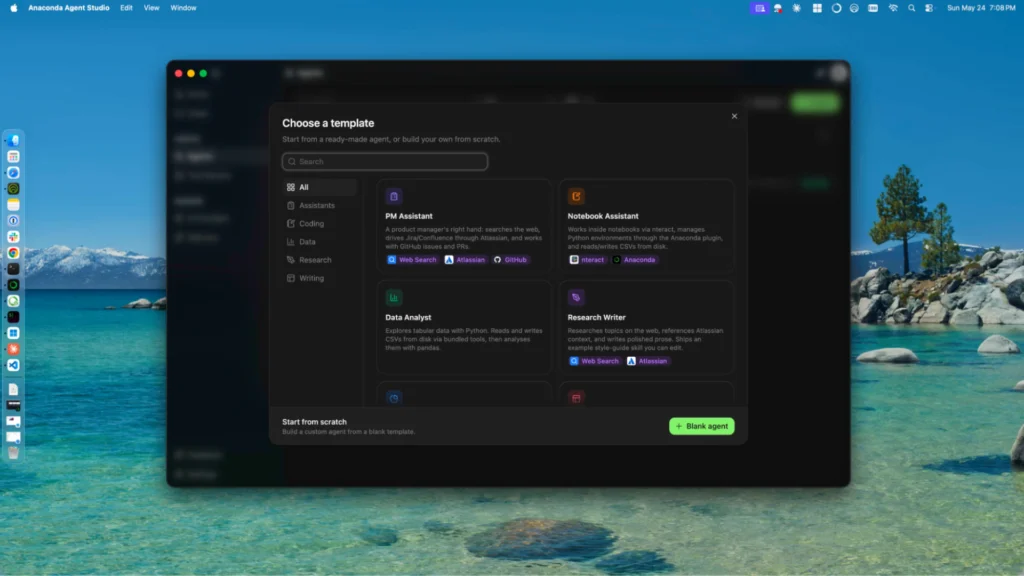Open the Apple menu
The width and height of the screenshot is (1024, 576).
(x=14, y=8)
